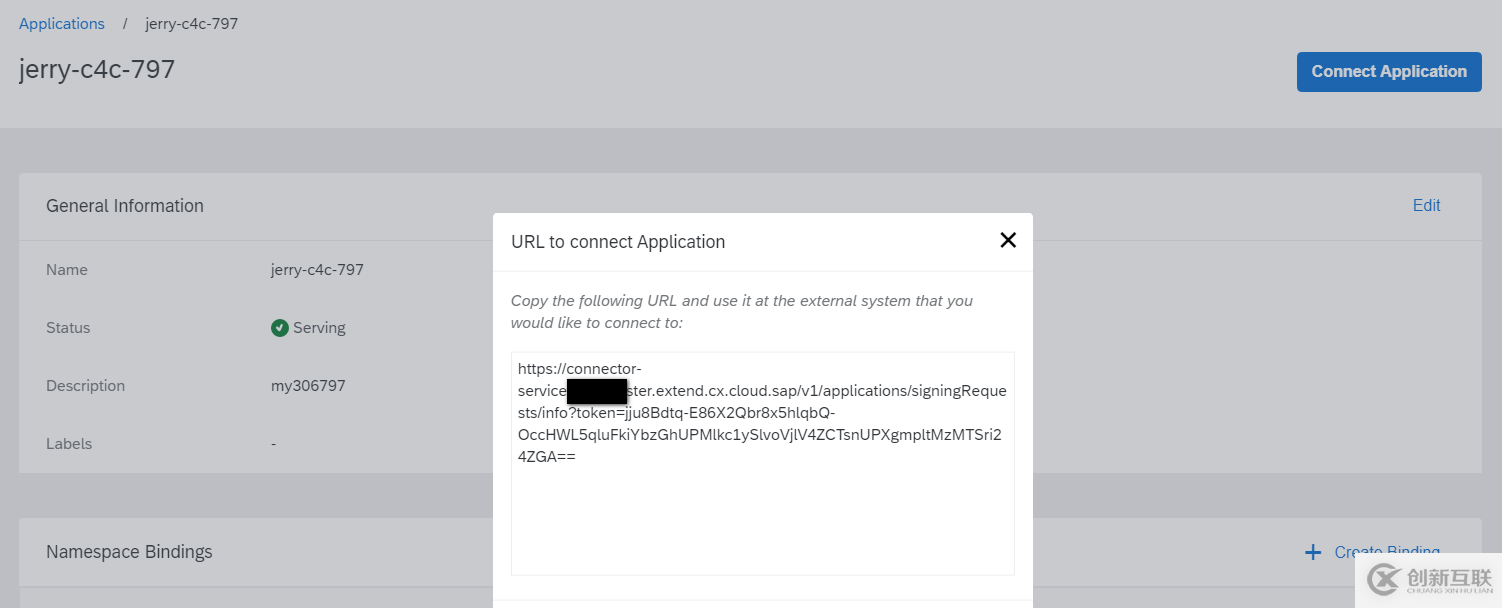
Task: Click the breadcrumb separator slash
Action: click(124, 23)
